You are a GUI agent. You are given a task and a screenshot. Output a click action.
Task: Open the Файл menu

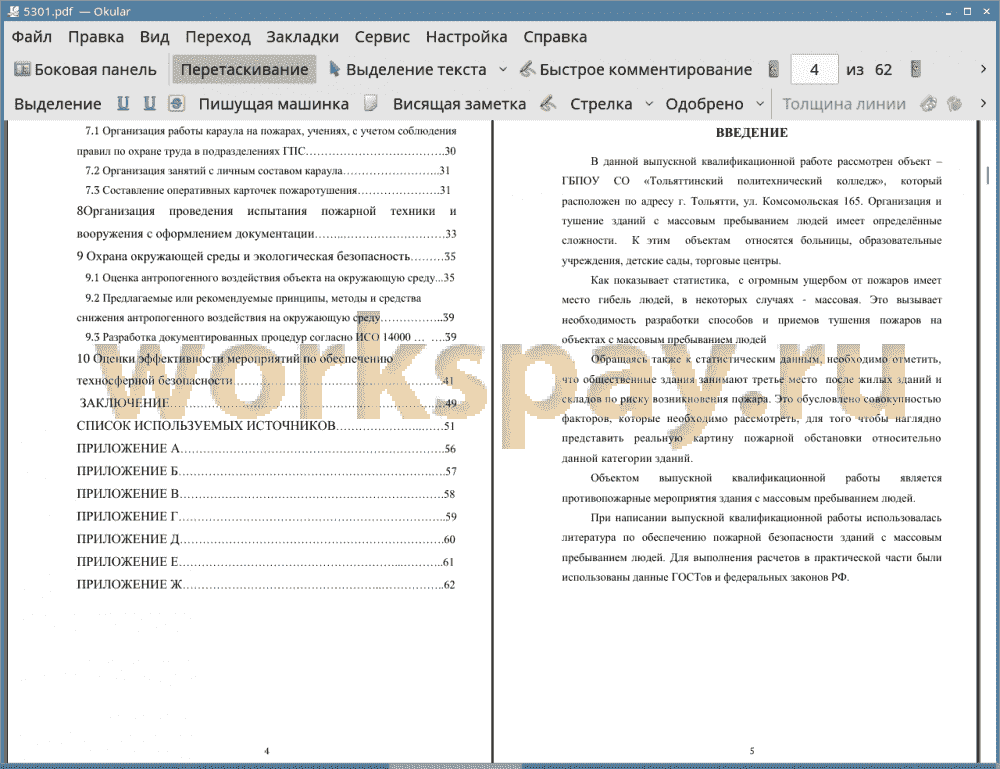pyautogui.click(x=32, y=37)
